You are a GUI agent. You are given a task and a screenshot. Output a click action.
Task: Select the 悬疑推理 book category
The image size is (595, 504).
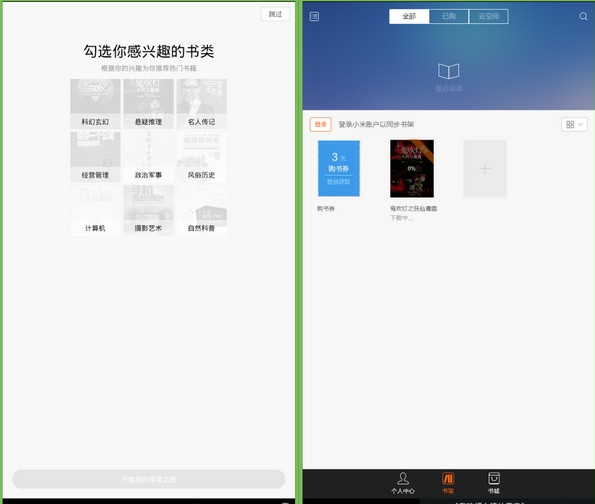[148, 104]
